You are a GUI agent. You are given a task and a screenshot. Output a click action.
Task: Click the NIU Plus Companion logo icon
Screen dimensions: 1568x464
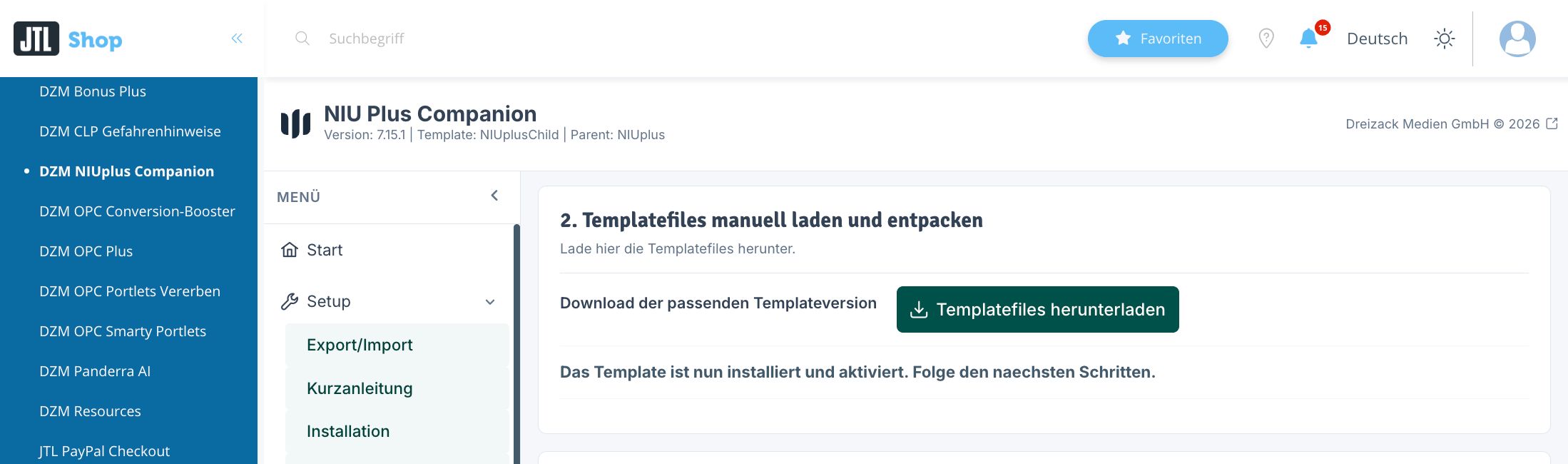295,123
